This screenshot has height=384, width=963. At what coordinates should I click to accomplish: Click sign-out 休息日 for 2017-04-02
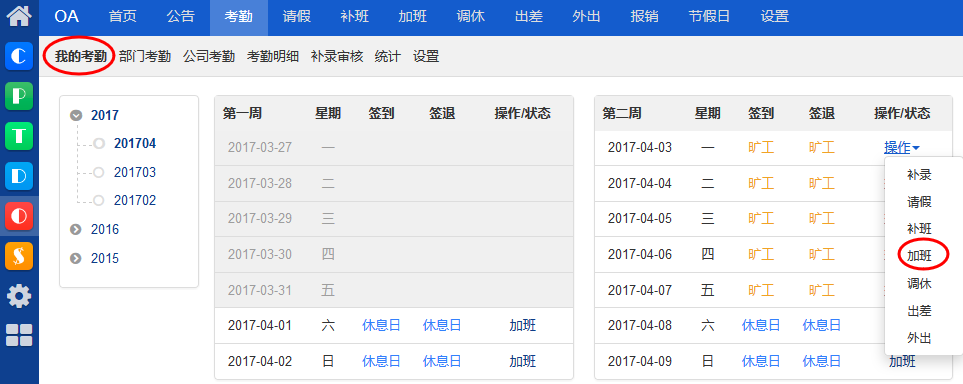[x=442, y=361]
